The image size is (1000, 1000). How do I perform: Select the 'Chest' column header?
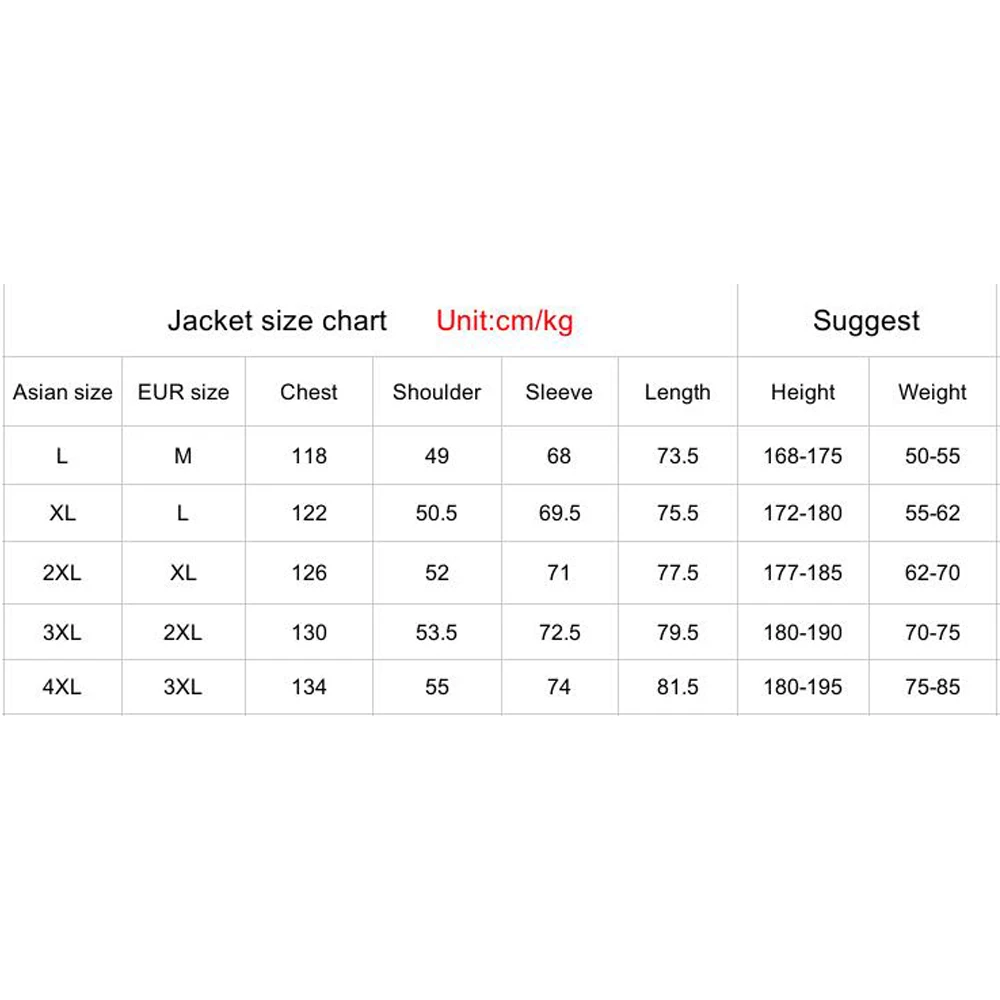[309, 392]
